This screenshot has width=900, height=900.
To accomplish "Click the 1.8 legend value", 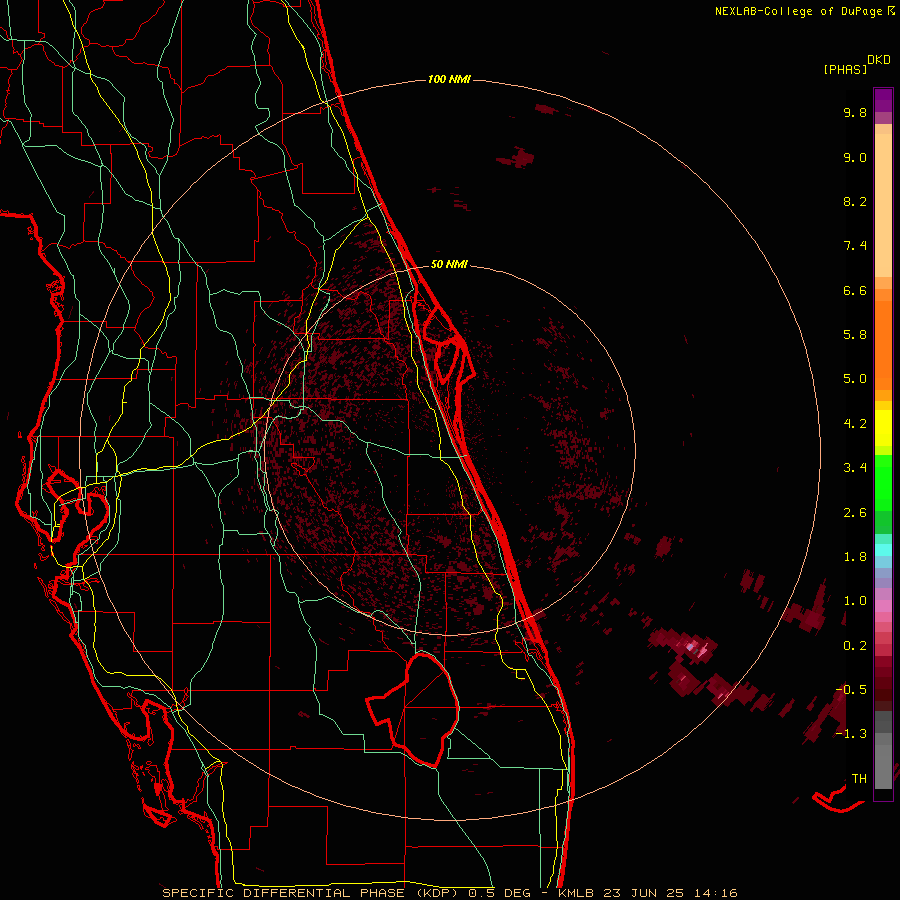I will 855,557.
